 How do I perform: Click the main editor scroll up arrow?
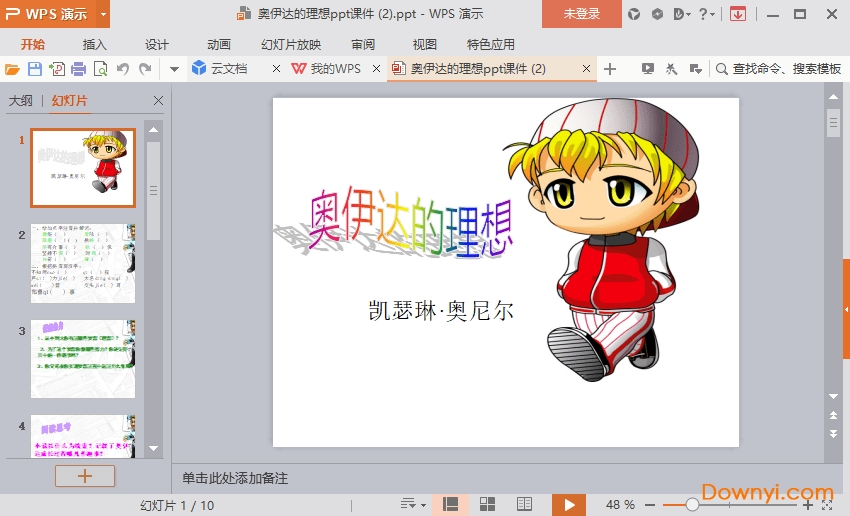click(833, 96)
